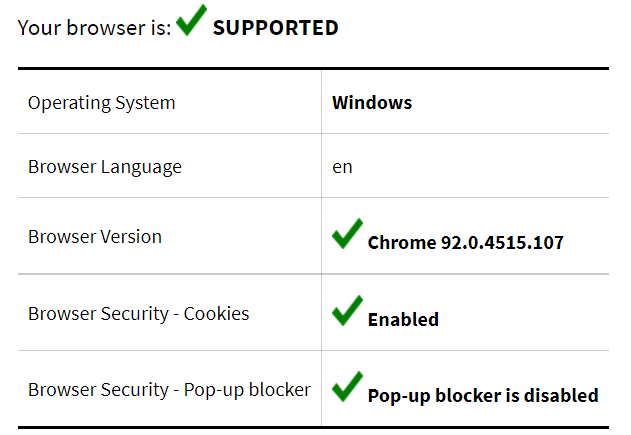Click the checkmark beside Enabled cookies status

pos(347,312)
